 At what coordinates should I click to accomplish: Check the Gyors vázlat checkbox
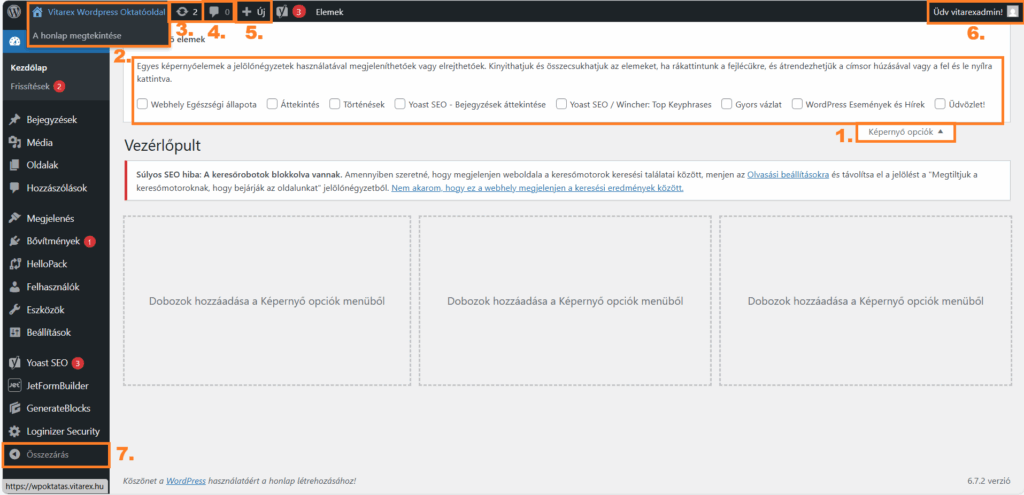[725, 103]
